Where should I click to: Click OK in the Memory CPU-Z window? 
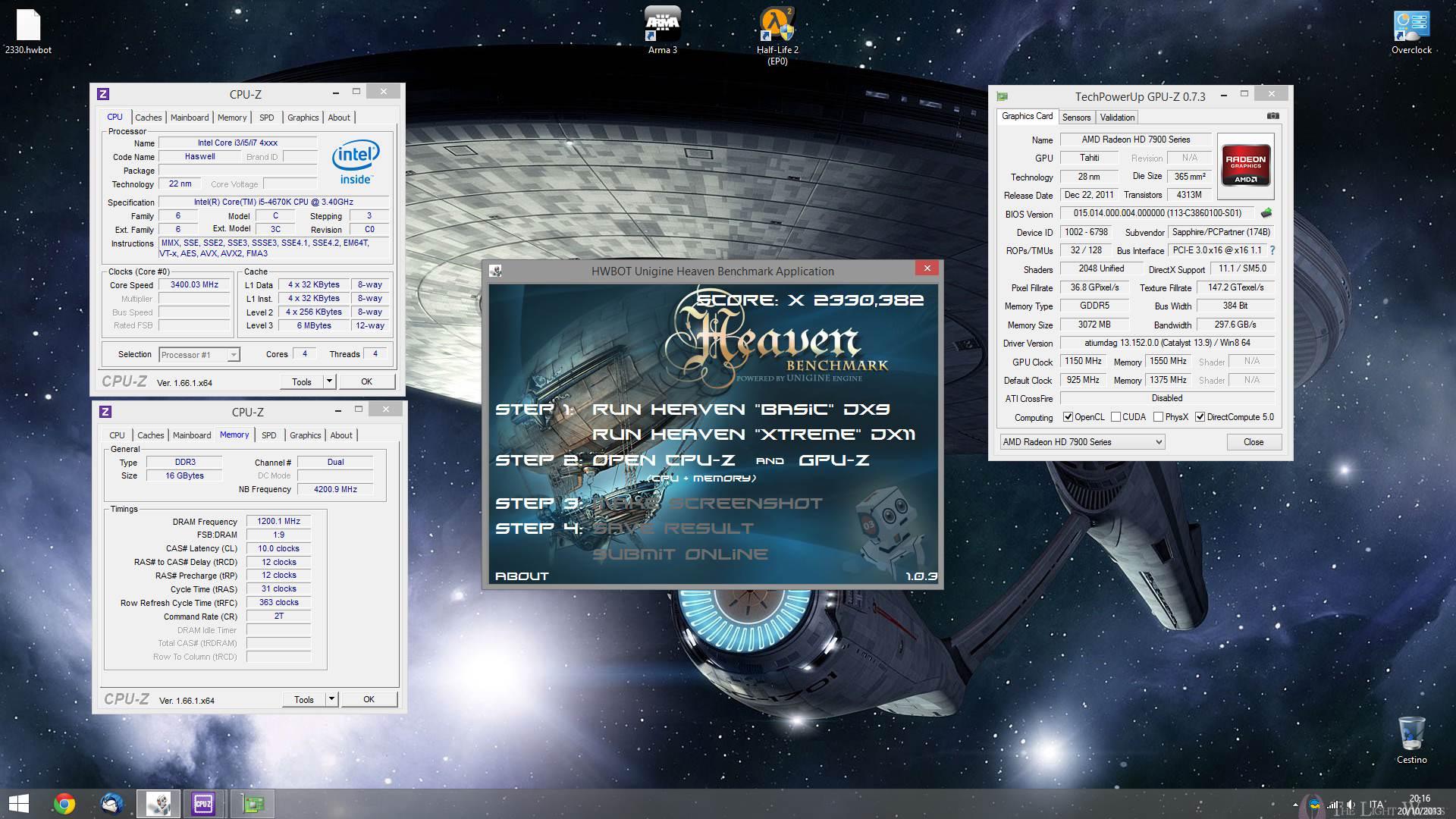point(369,699)
